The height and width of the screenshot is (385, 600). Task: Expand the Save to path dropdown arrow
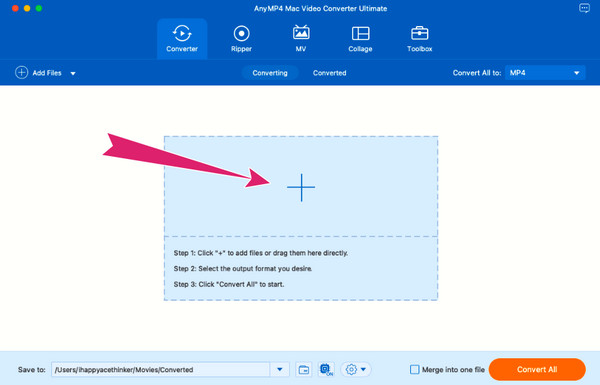(280, 369)
